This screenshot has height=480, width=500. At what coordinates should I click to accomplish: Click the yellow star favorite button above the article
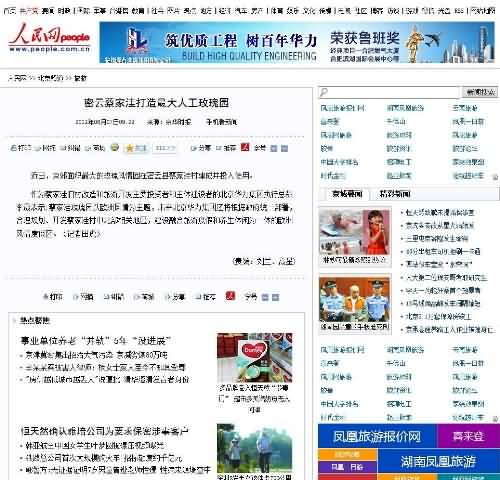click(136, 148)
